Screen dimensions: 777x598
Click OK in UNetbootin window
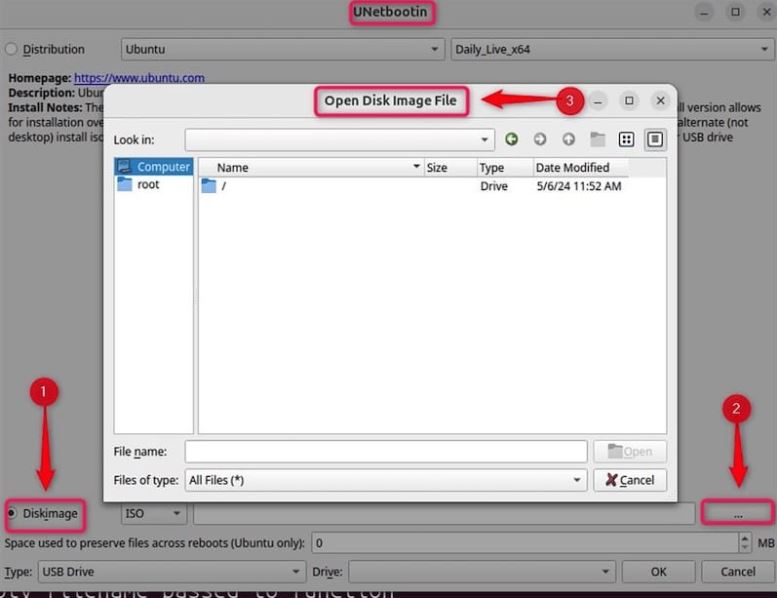tap(659, 572)
